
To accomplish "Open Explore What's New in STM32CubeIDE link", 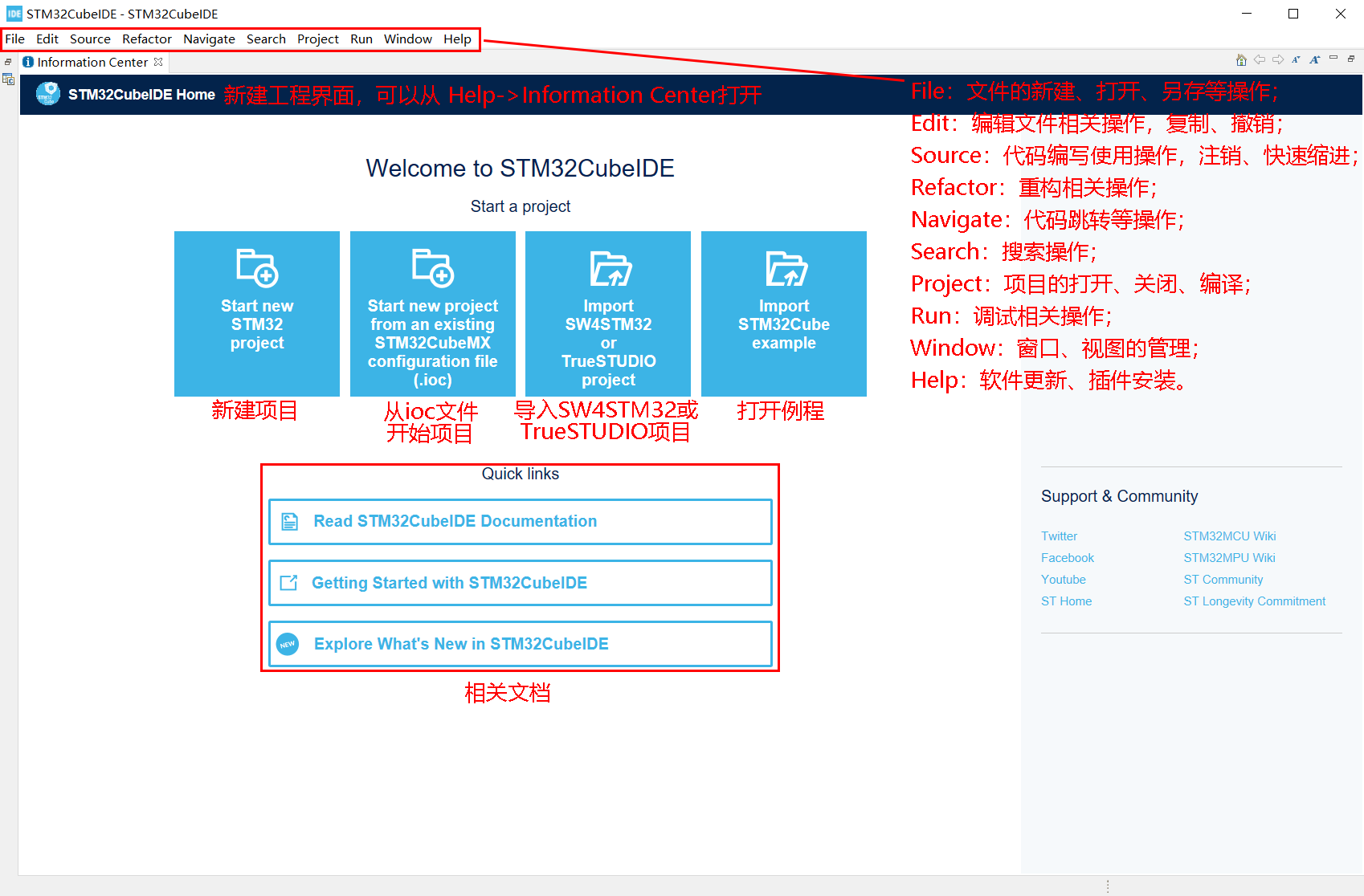I will [x=521, y=644].
